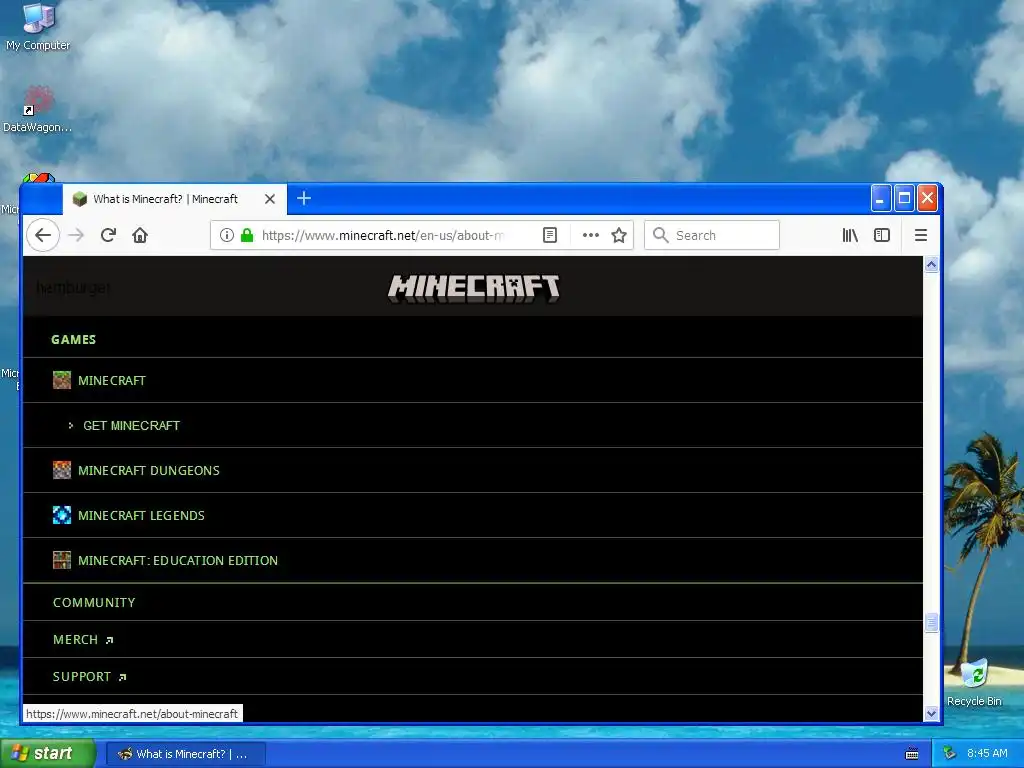Open the Recycle Bin icon
This screenshot has width=1024, height=768.
coord(974,682)
